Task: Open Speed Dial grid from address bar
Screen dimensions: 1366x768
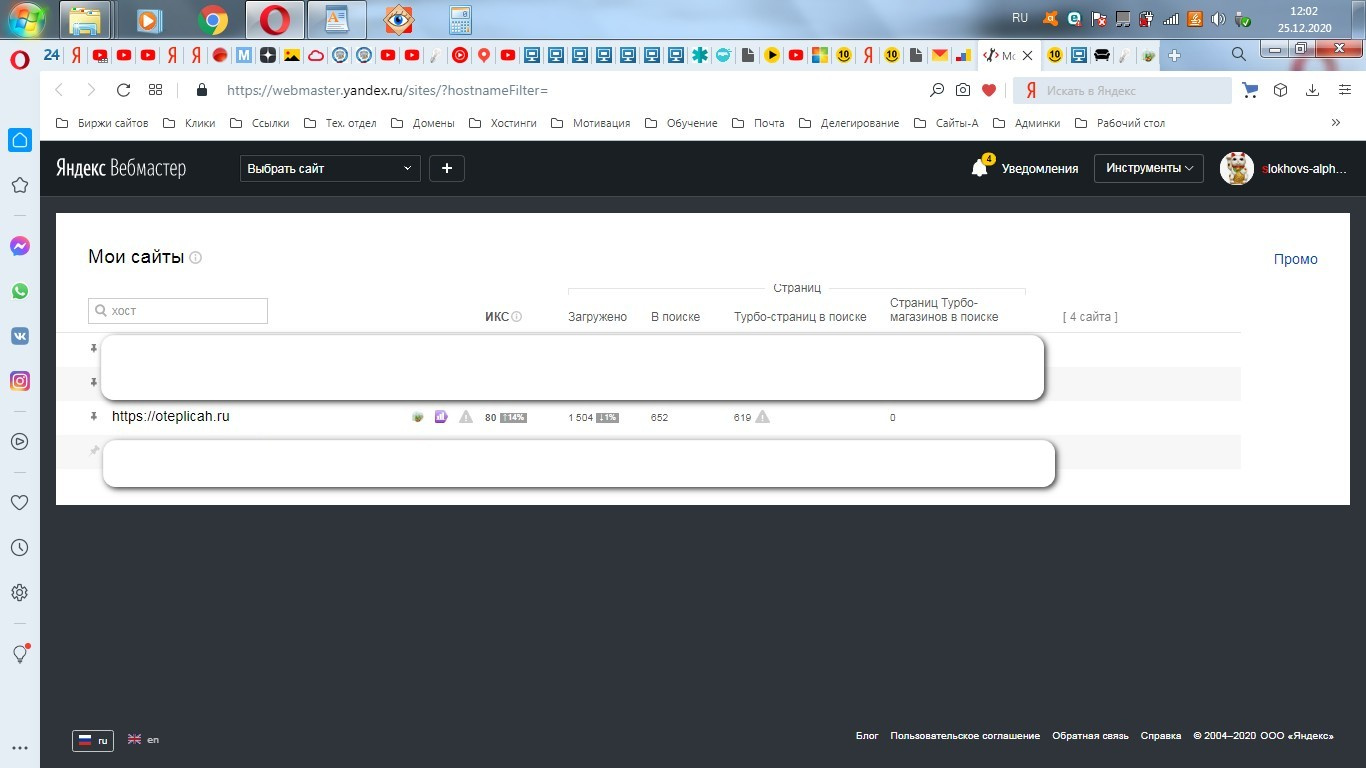Action: [x=155, y=90]
